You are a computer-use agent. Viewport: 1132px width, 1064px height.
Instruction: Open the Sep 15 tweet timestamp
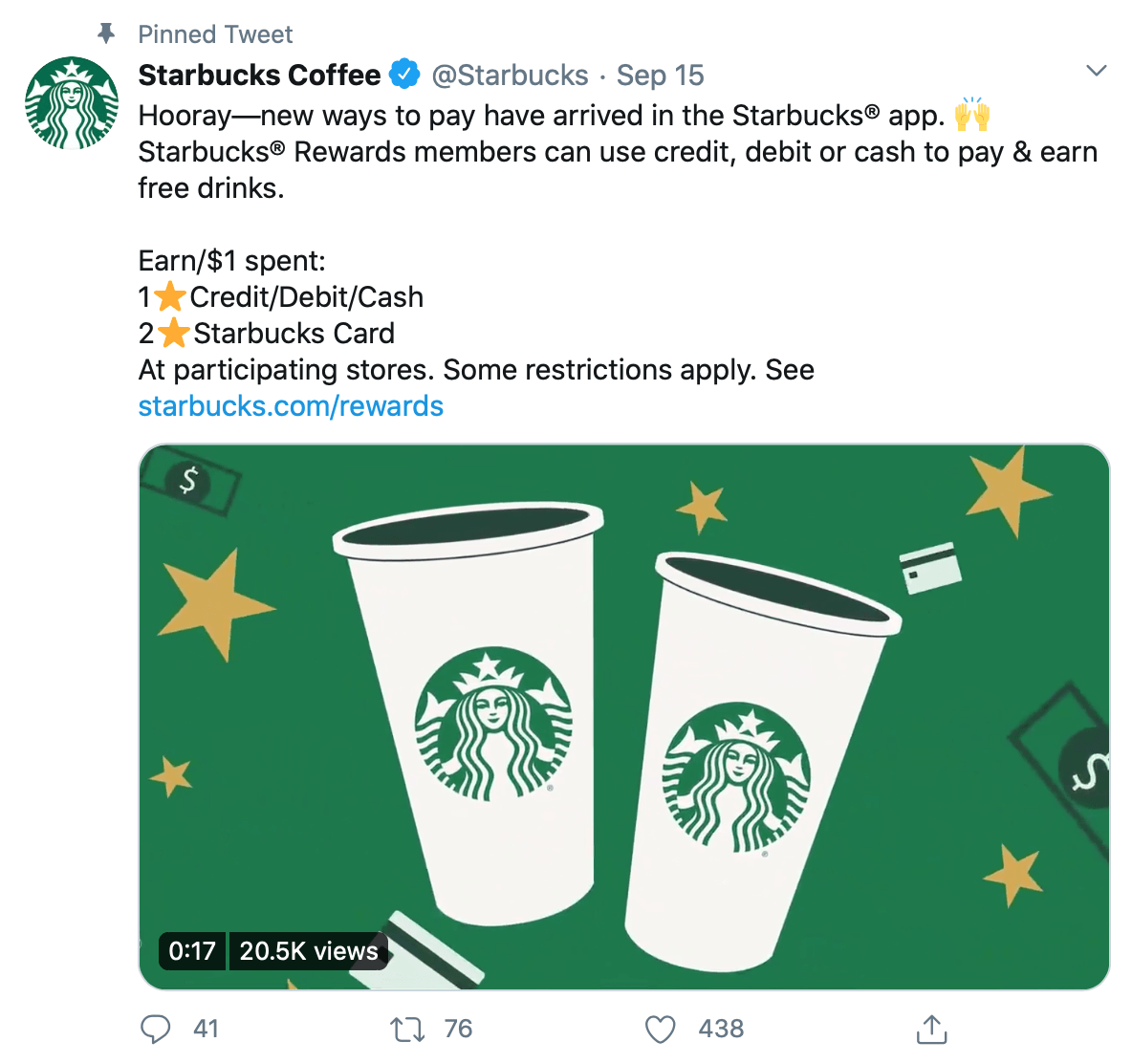click(660, 76)
